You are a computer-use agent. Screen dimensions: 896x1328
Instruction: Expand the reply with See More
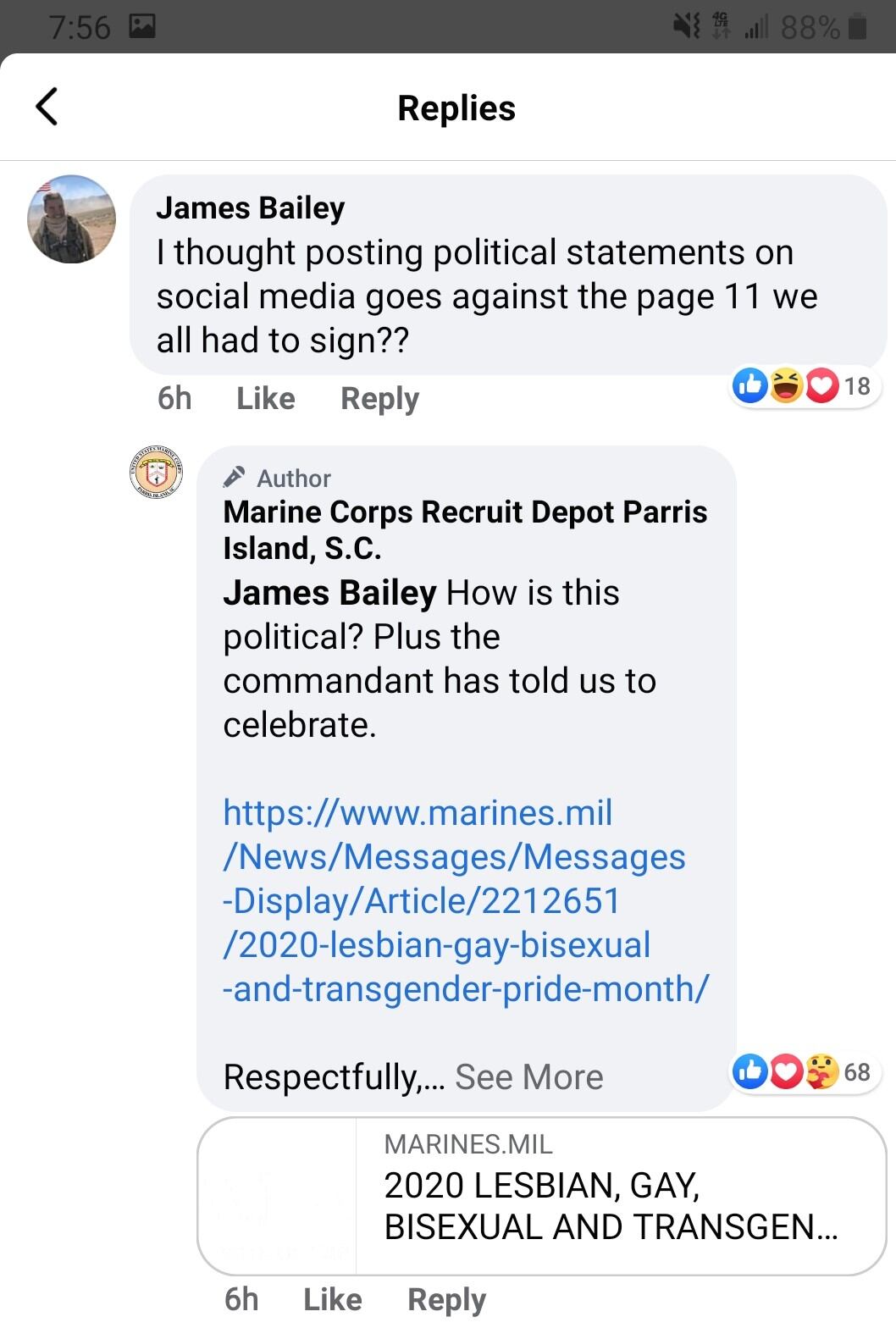528,1077
